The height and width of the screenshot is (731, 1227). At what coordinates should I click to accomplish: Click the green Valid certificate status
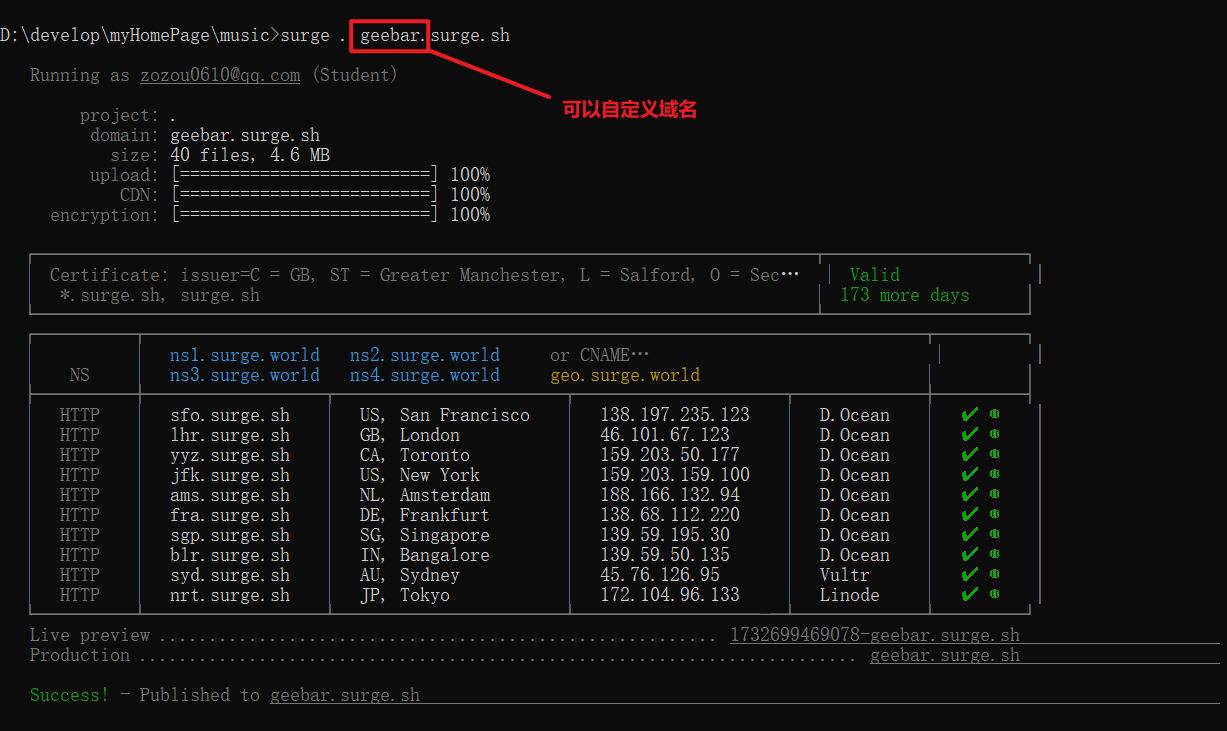point(875,275)
